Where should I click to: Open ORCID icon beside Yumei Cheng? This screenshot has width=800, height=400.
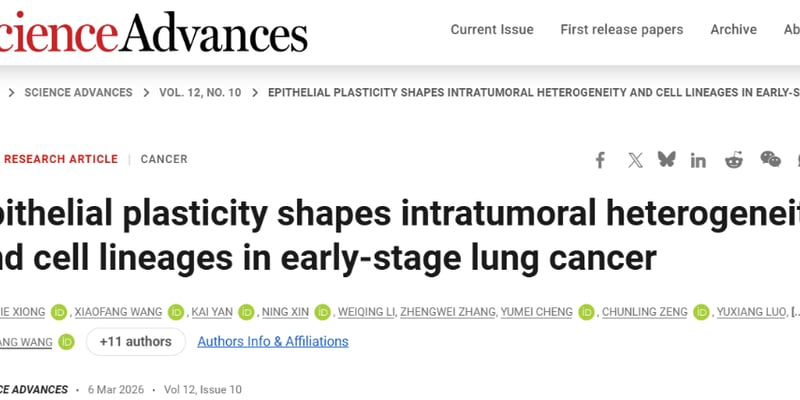[x=586, y=312]
